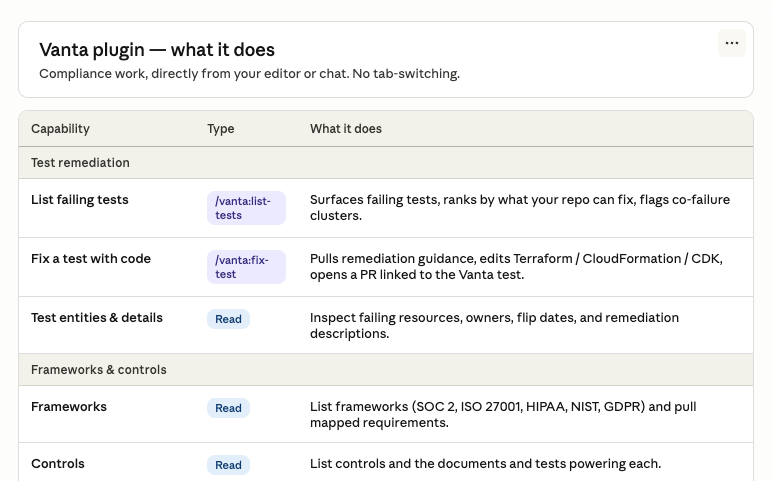The width and height of the screenshot is (773, 481).
Task: Click the 'Fix a test with code' cell
Action: [91, 259]
